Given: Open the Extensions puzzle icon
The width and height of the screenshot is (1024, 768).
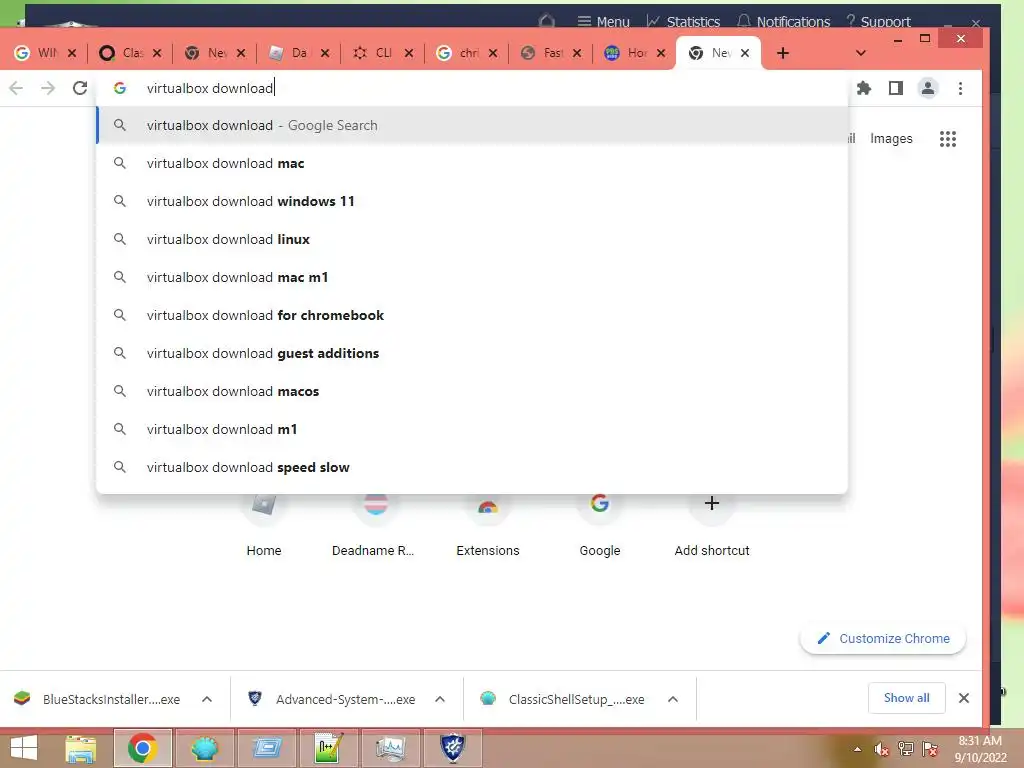Looking at the screenshot, I should tap(863, 88).
